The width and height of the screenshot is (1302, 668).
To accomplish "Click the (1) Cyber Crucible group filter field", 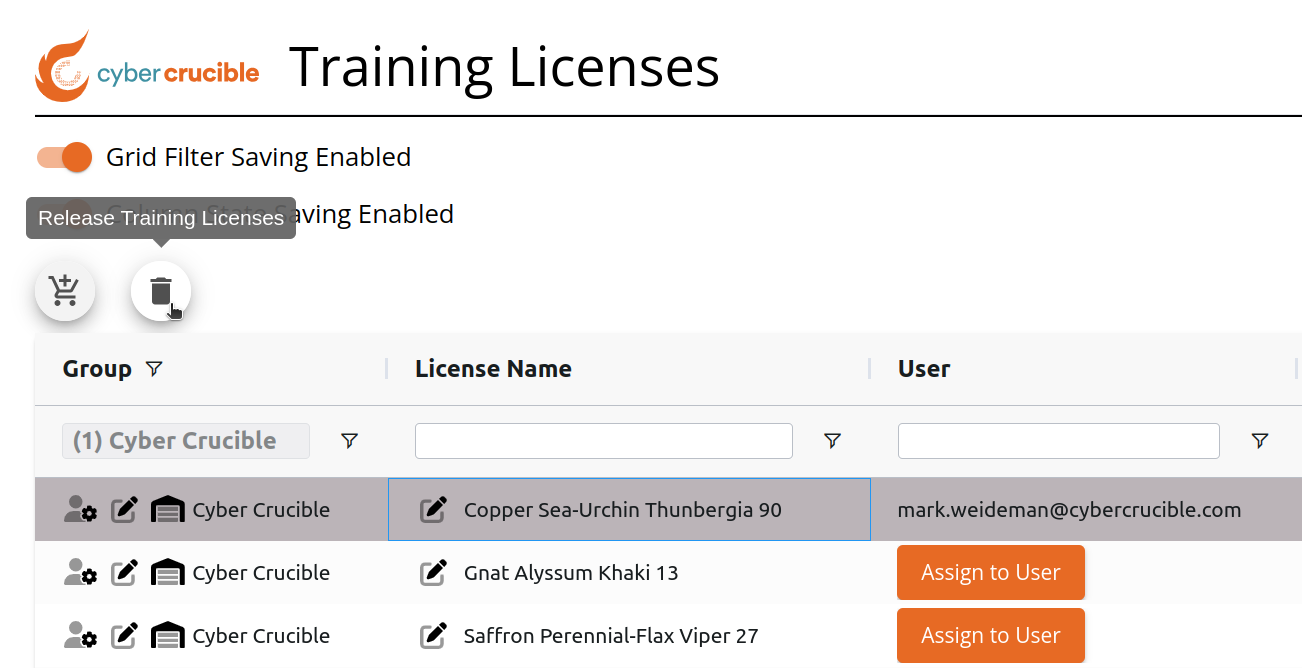I will [x=186, y=440].
